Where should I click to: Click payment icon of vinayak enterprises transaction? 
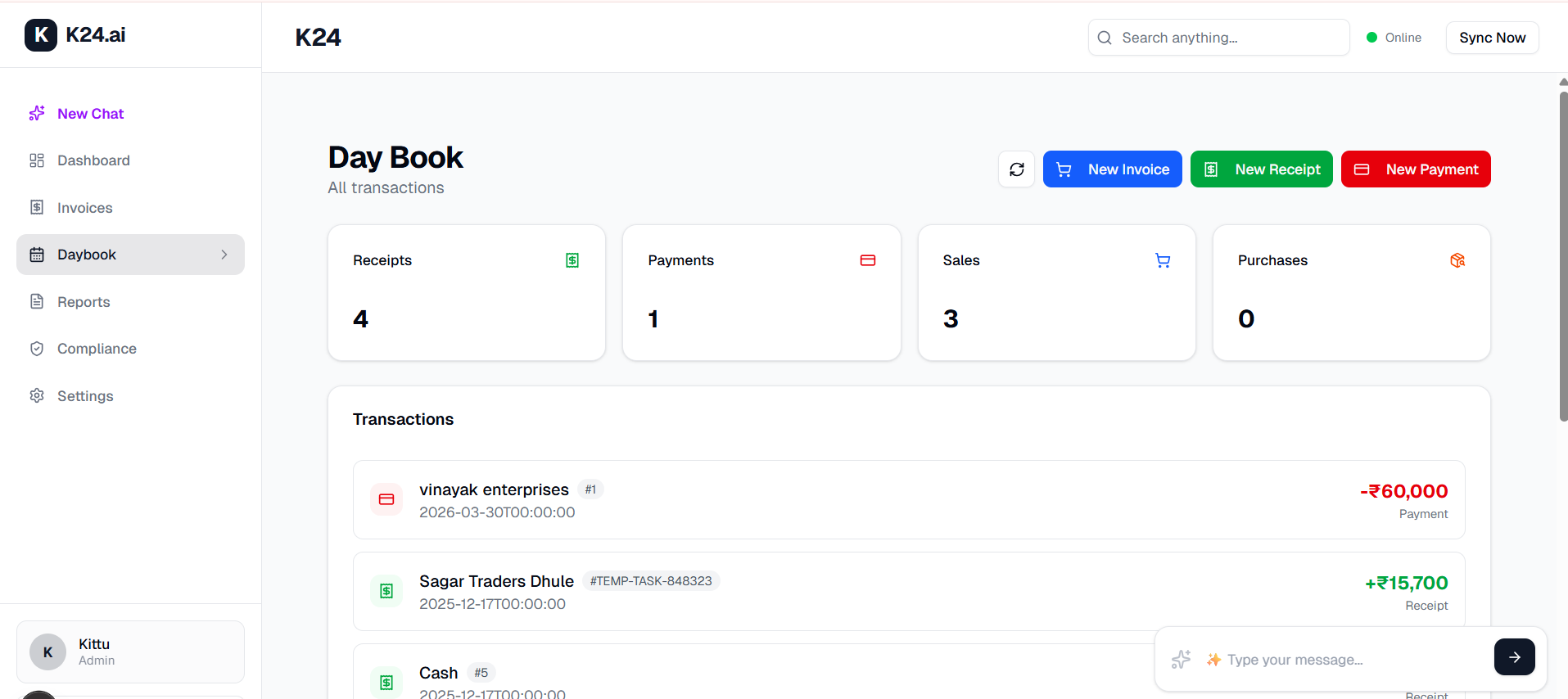coord(386,499)
